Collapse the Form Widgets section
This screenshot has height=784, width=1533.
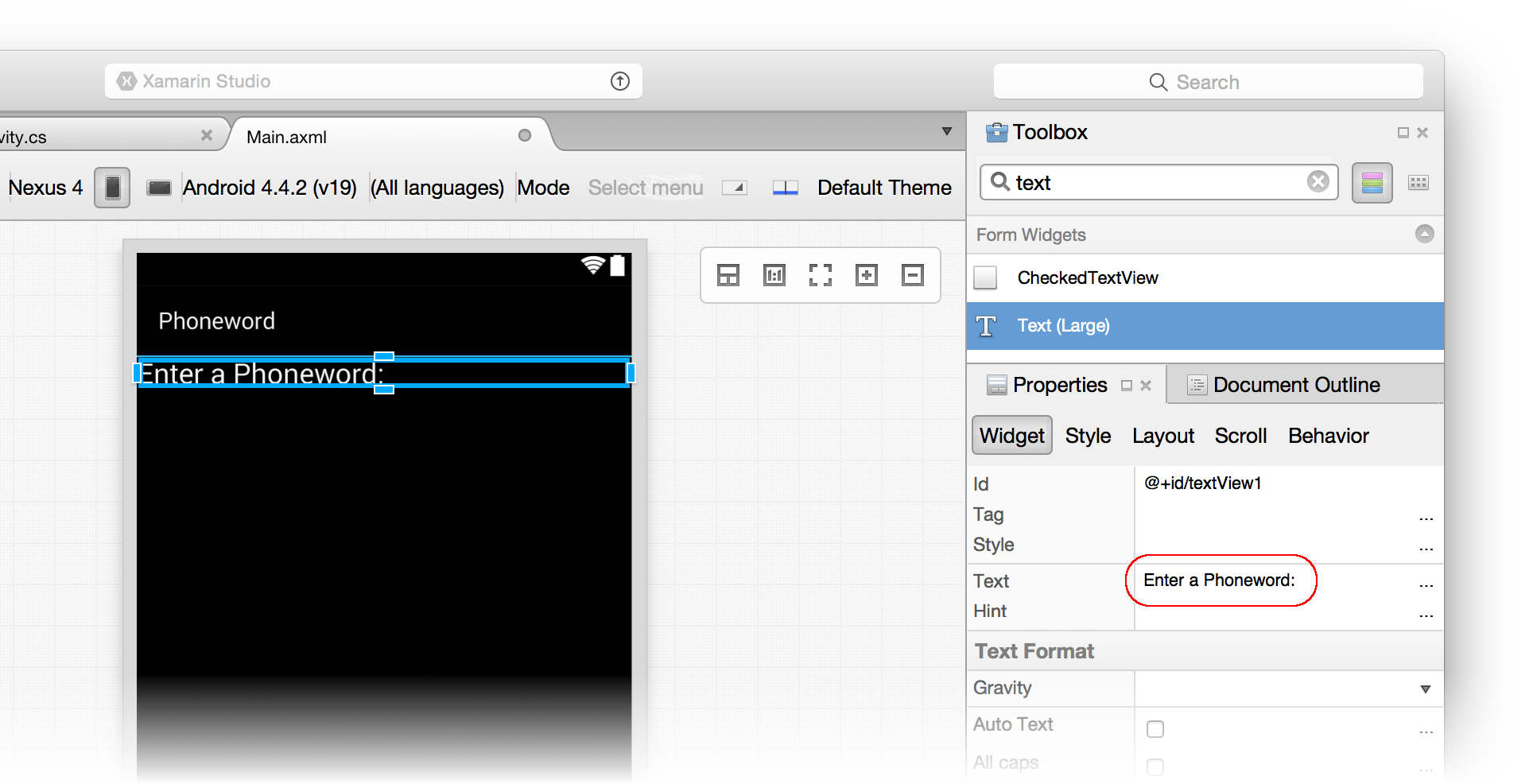1424,234
